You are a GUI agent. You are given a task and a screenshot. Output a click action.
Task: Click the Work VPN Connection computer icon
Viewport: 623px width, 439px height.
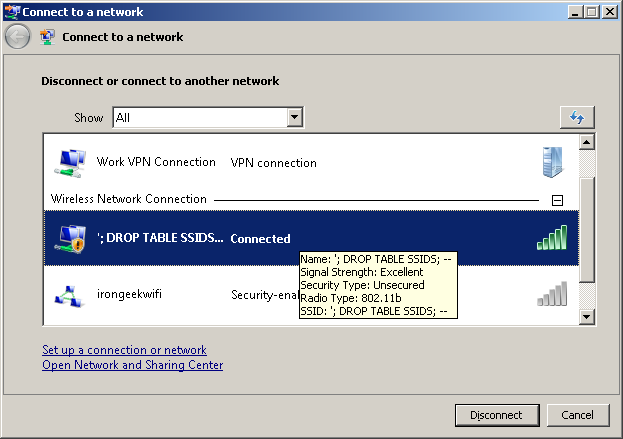pyautogui.click(x=70, y=162)
